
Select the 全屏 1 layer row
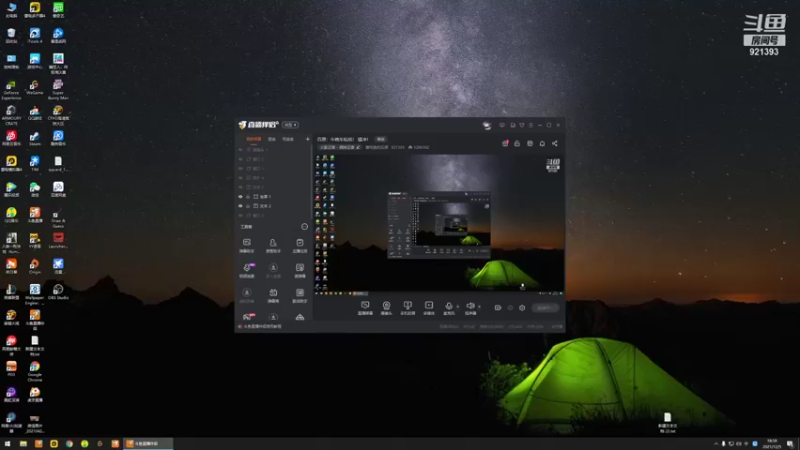coord(273,196)
